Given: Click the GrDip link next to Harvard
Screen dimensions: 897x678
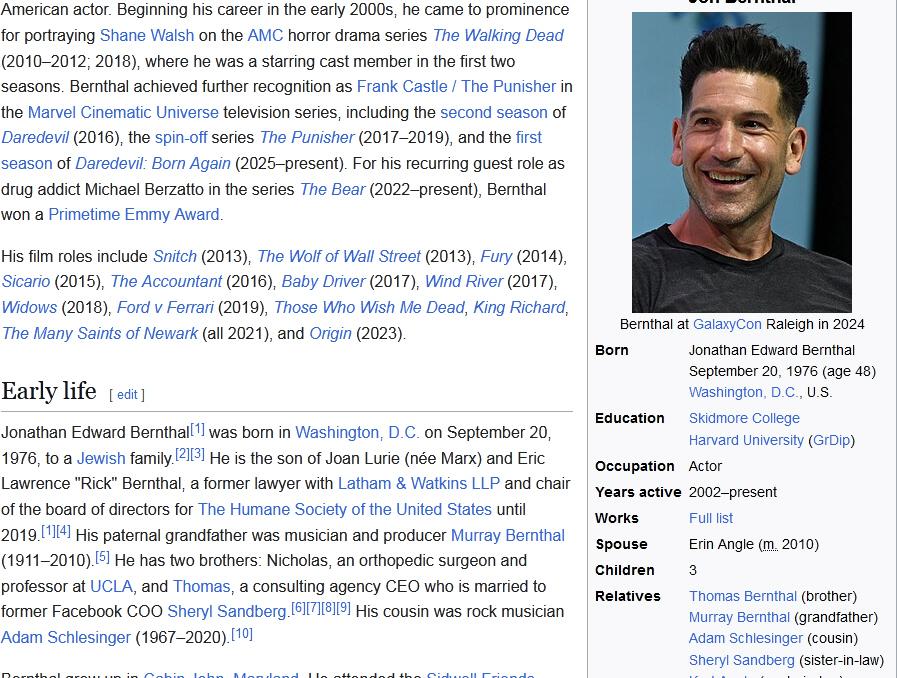Looking at the screenshot, I should pos(832,440).
